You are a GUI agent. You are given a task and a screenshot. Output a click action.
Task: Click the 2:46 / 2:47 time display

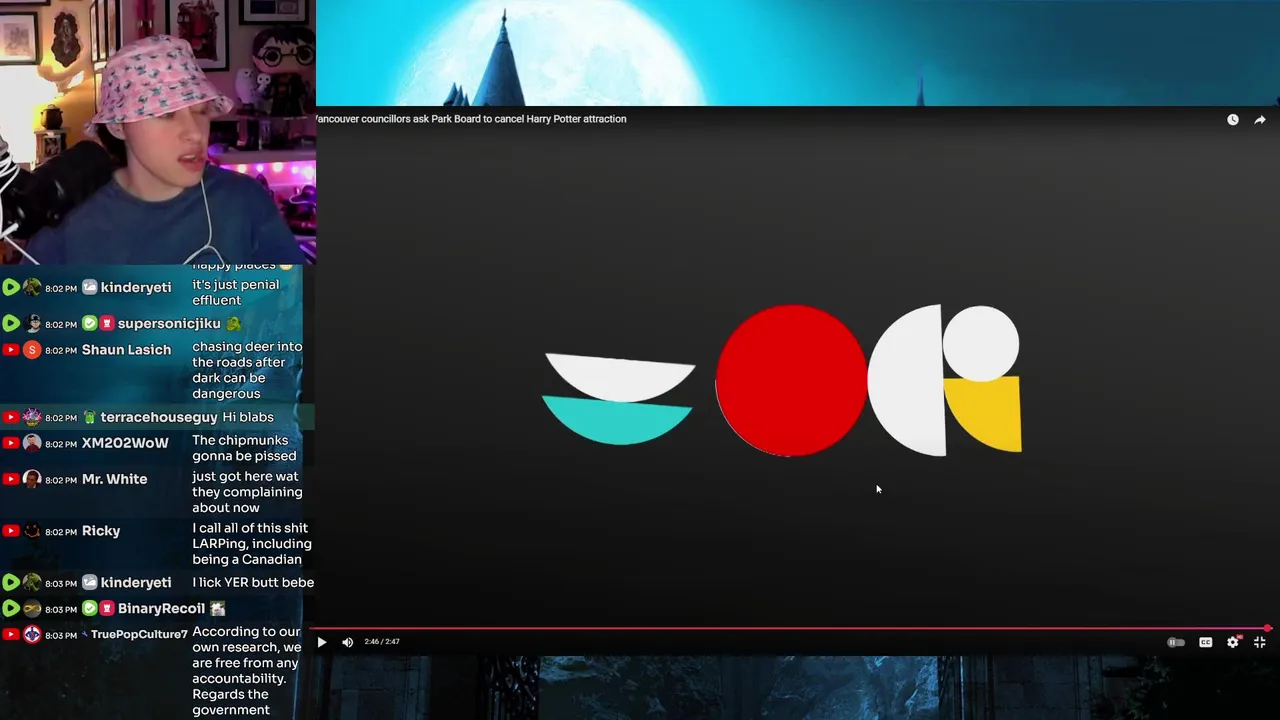(x=382, y=642)
